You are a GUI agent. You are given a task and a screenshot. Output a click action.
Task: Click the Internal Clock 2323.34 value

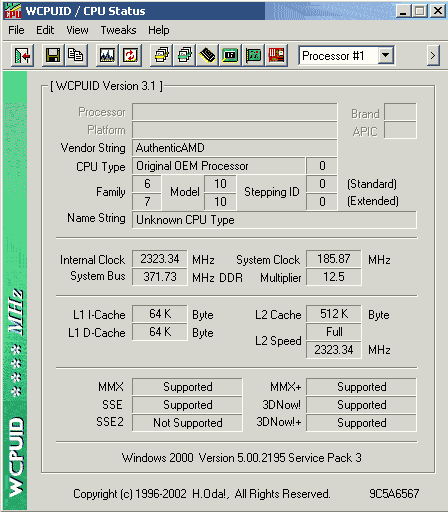pos(160,259)
